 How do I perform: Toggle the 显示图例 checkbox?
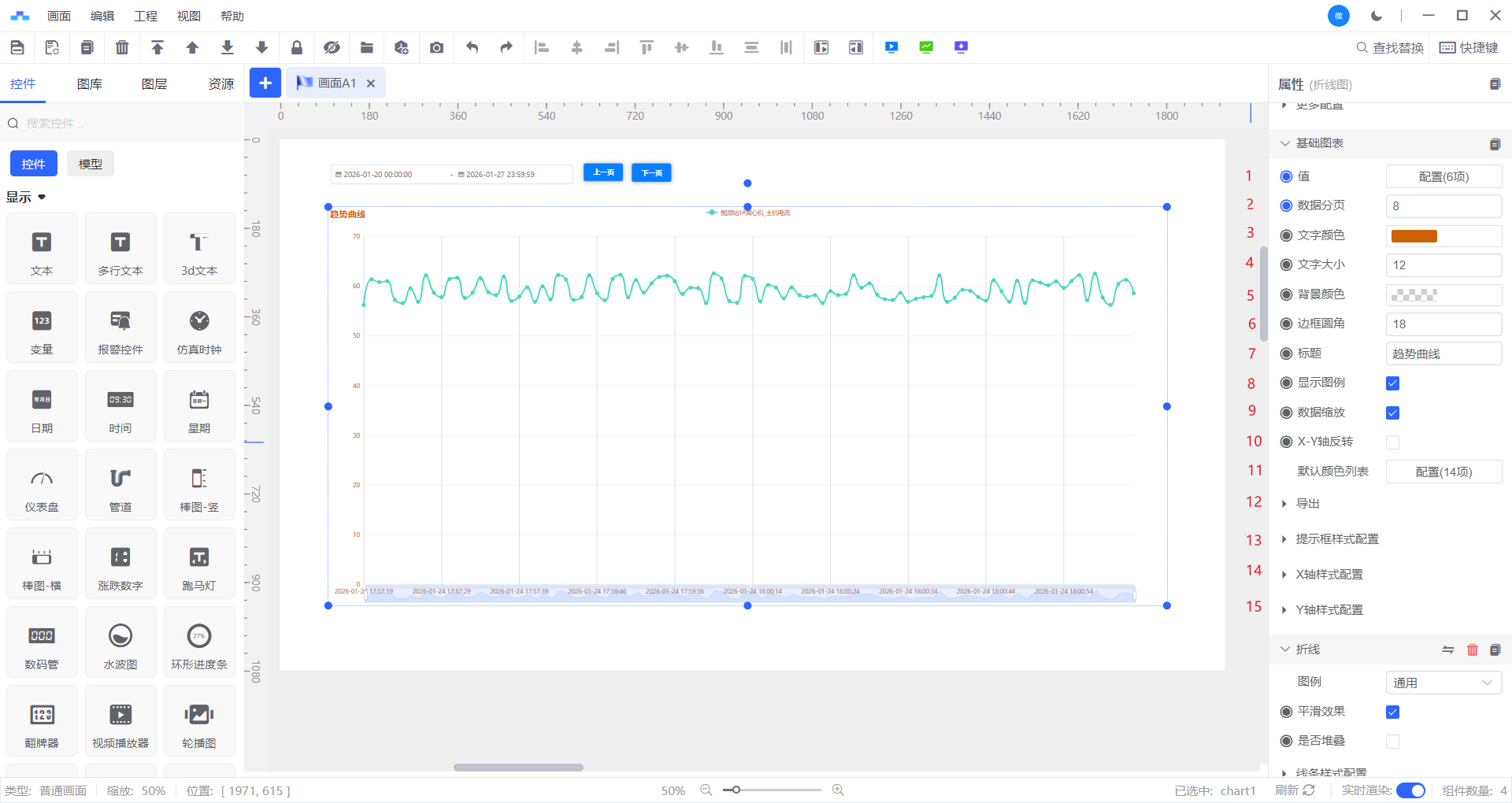pos(1392,383)
